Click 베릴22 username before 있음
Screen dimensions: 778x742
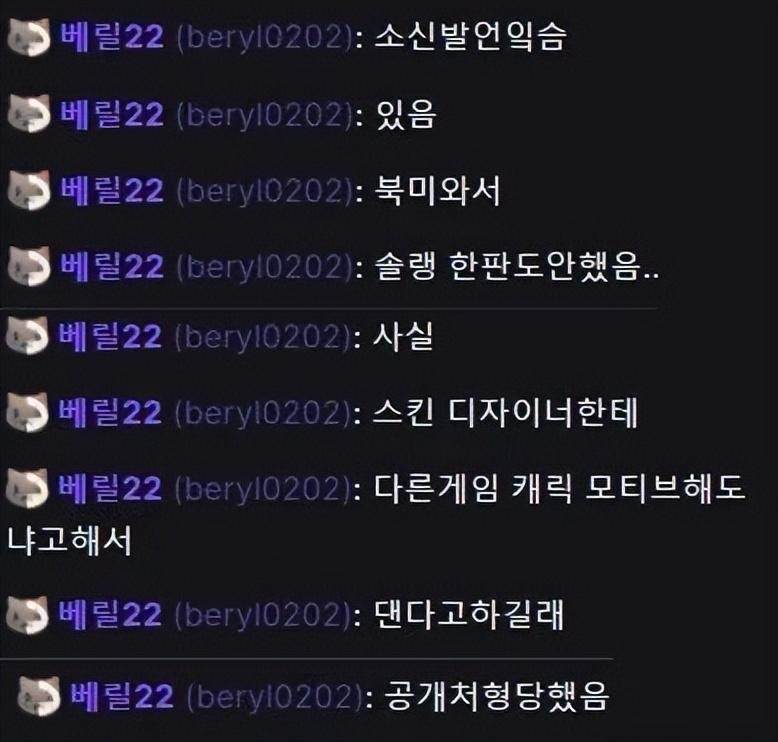[x=112, y=114]
